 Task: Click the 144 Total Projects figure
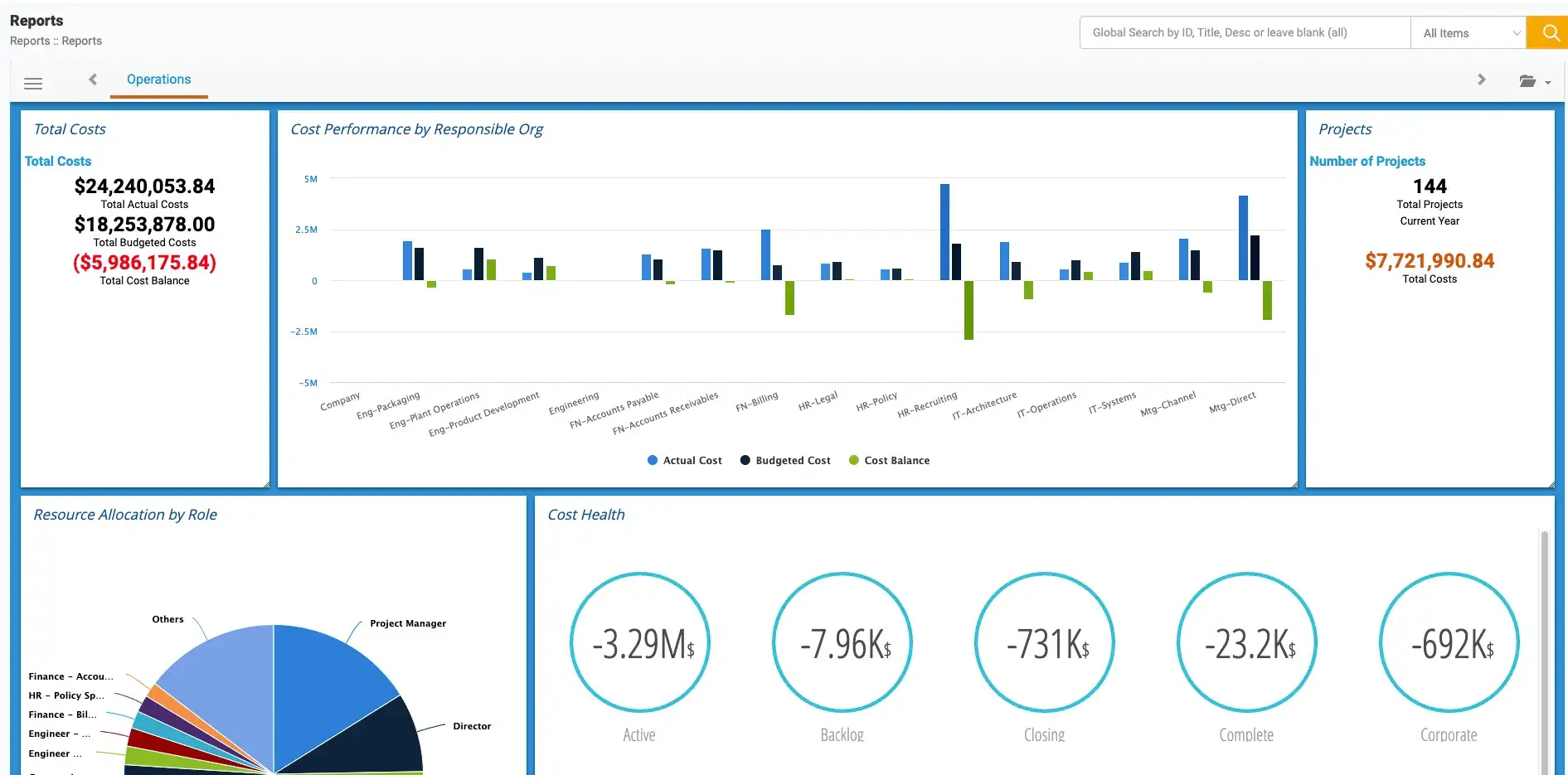pyautogui.click(x=1430, y=186)
